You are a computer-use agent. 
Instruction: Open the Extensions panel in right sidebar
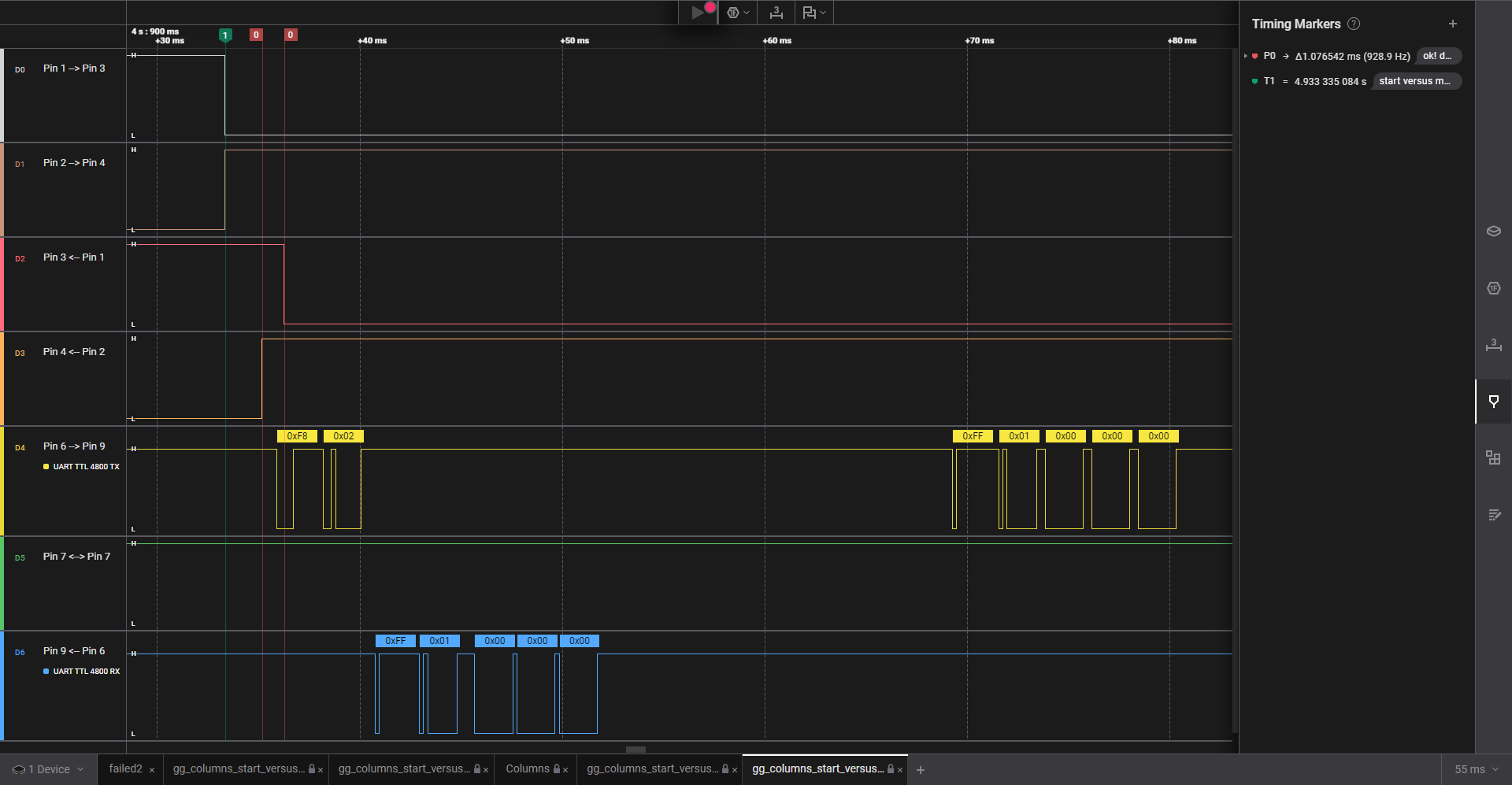1493,458
